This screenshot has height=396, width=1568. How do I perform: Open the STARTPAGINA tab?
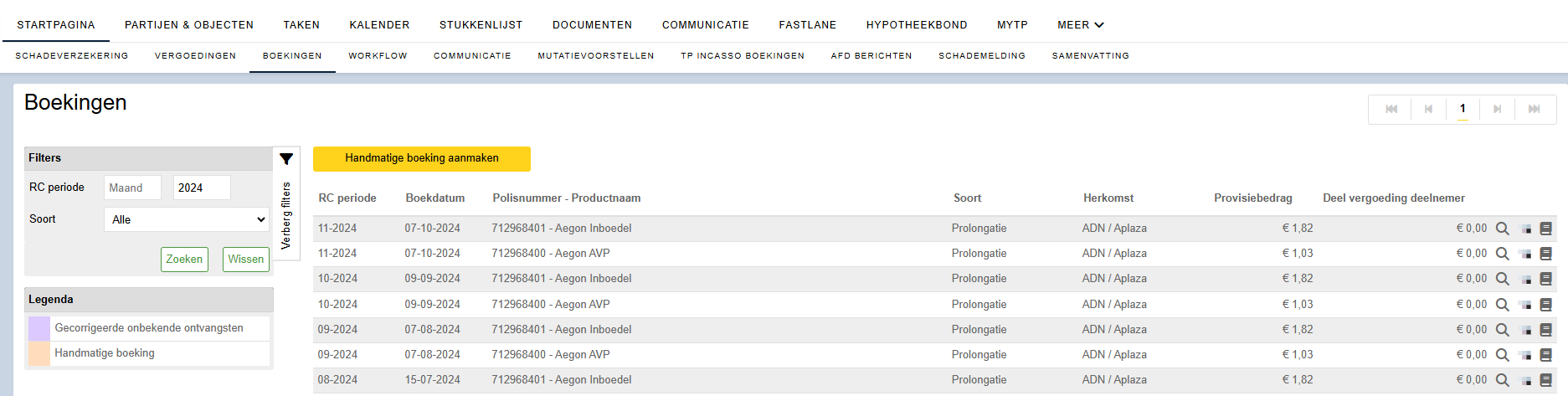pyautogui.click(x=56, y=25)
